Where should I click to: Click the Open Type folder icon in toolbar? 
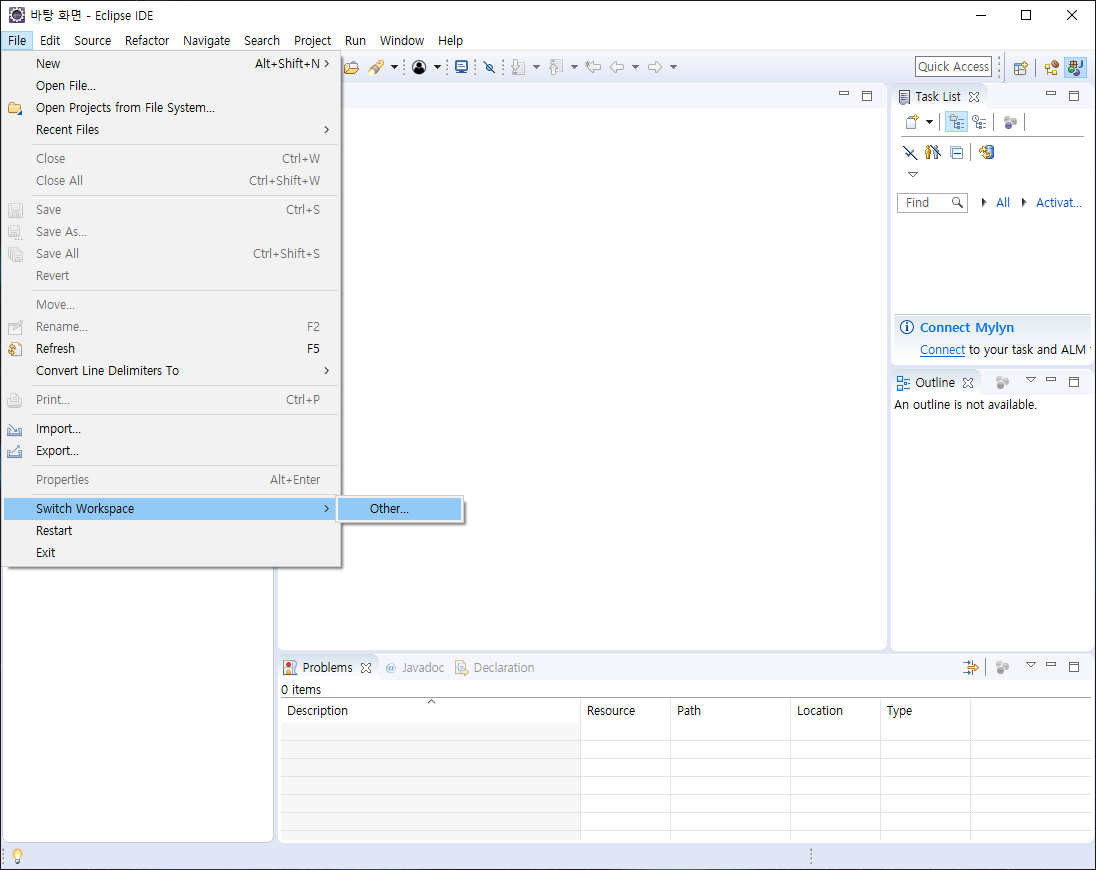[352, 67]
